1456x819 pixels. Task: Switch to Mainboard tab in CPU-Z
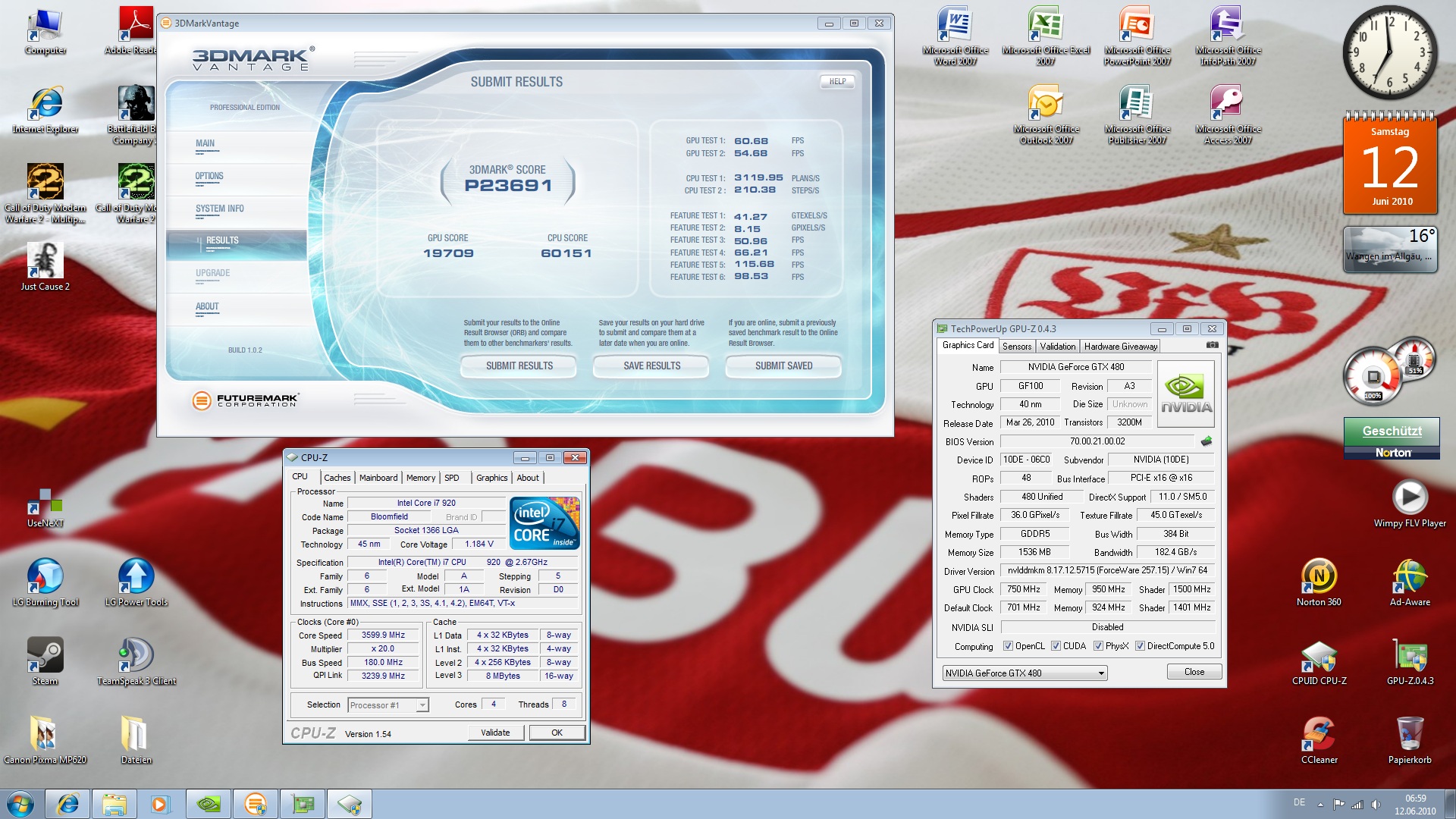tap(378, 478)
